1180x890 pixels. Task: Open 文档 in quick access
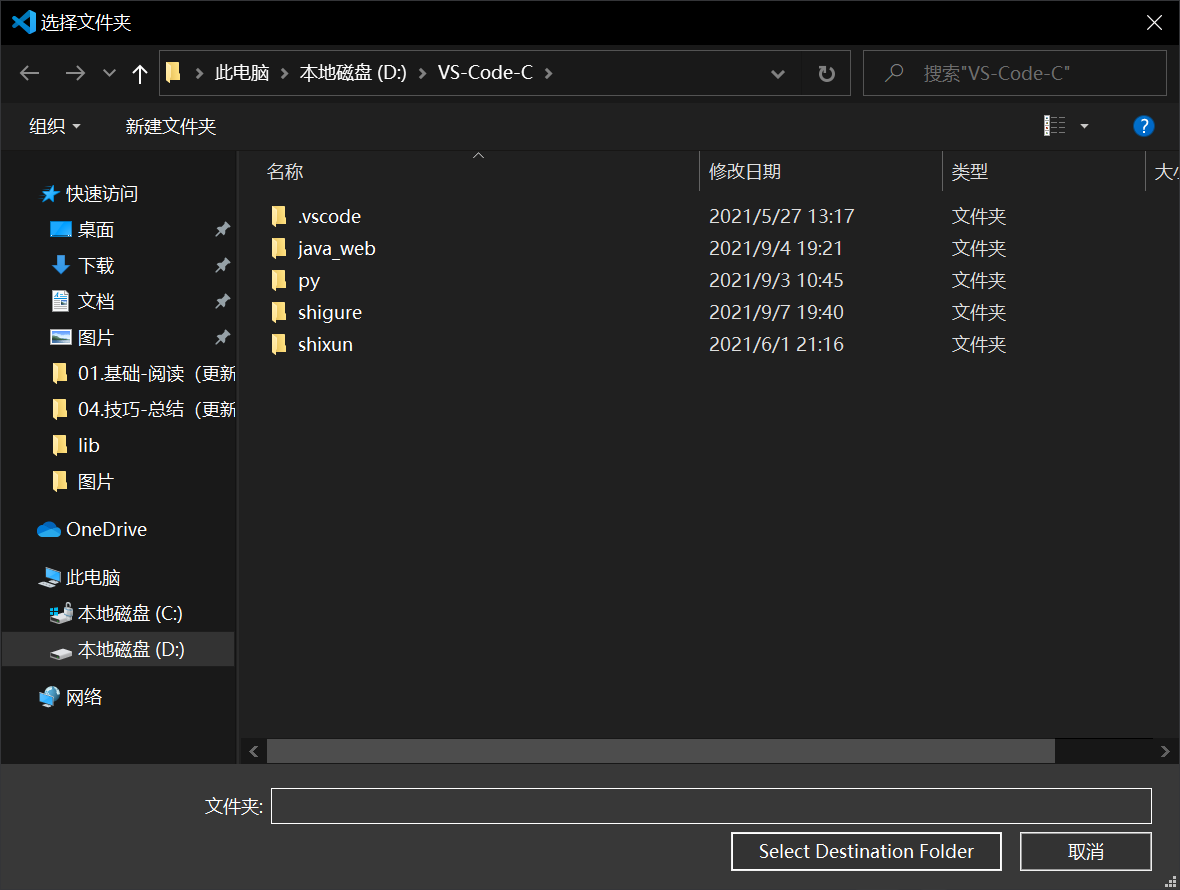pos(82,302)
